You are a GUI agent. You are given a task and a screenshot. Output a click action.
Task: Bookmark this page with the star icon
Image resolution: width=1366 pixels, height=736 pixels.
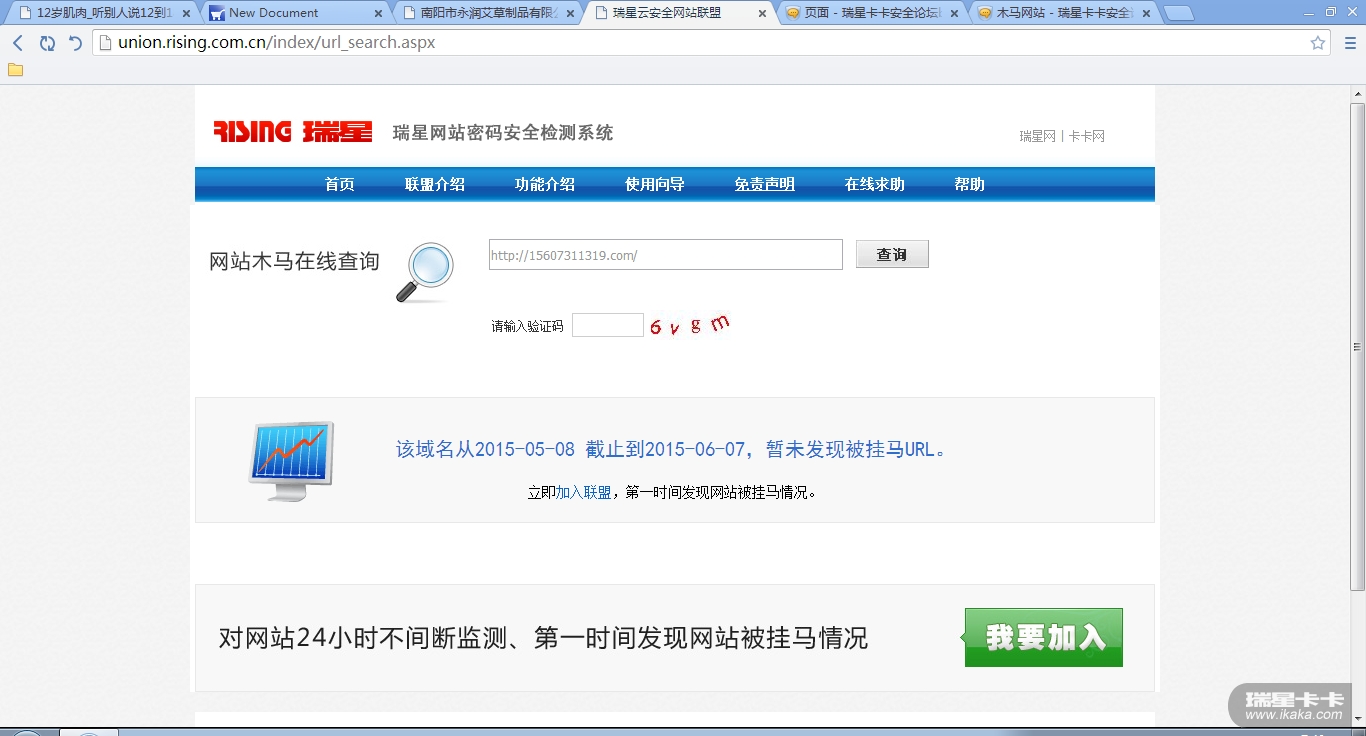coord(1318,43)
